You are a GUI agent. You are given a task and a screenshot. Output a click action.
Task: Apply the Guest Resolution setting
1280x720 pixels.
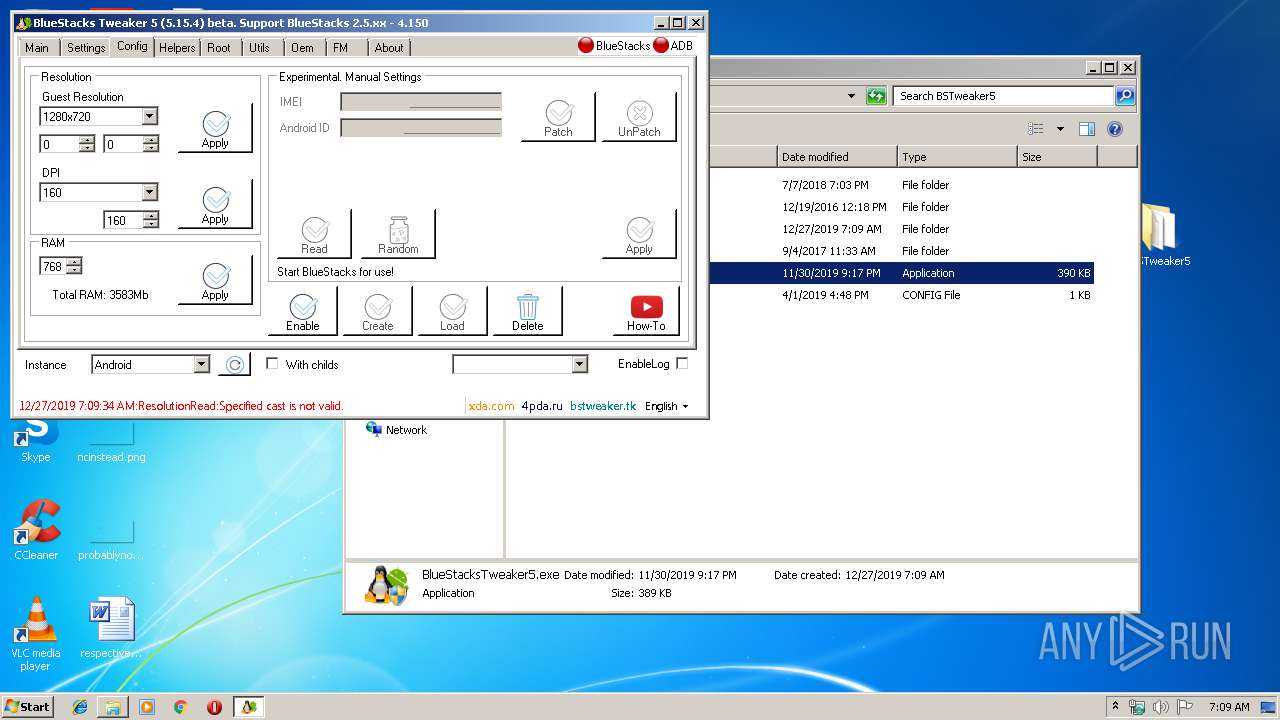tap(215, 129)
